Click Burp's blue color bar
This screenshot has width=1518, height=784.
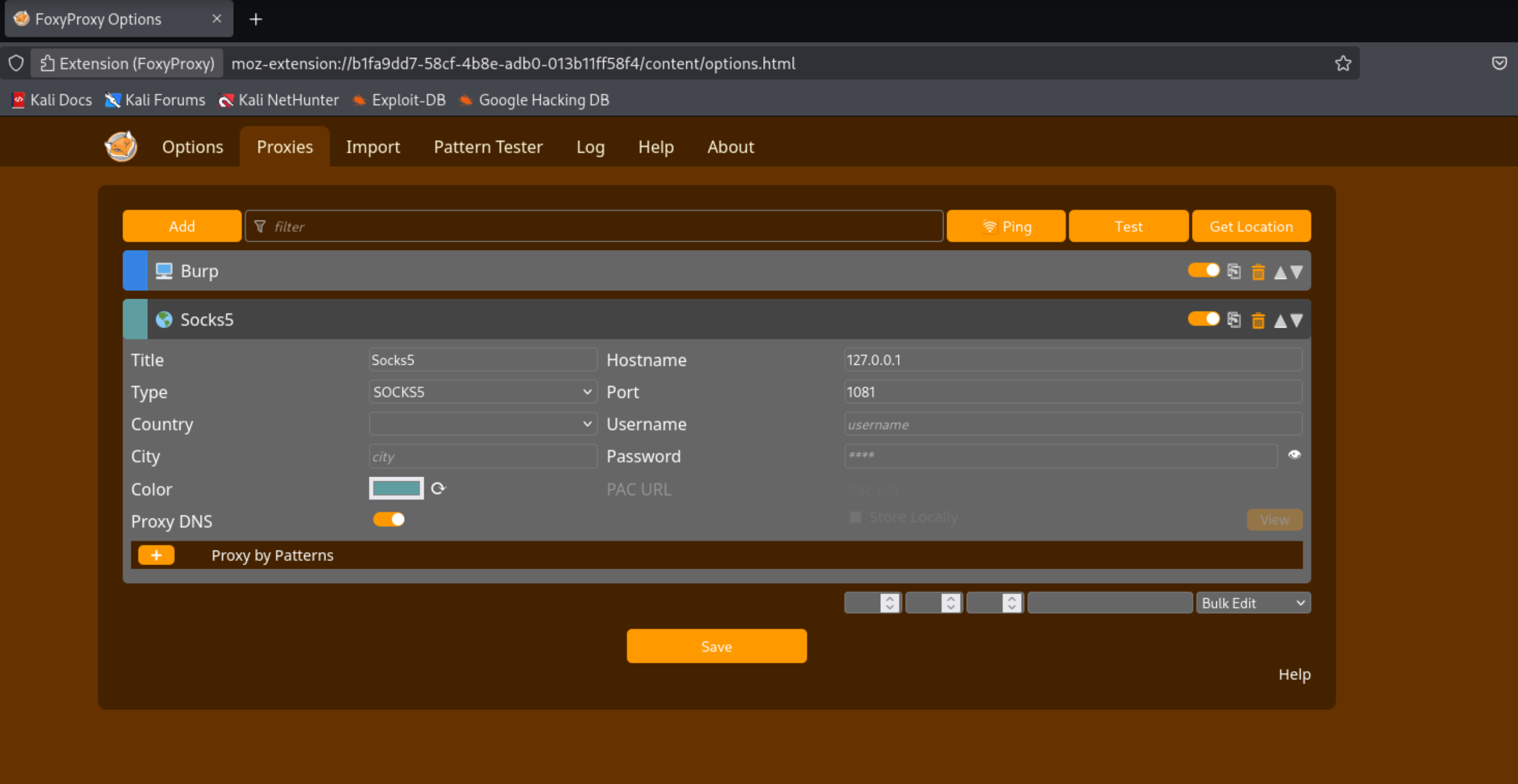[x=135, y=271]
